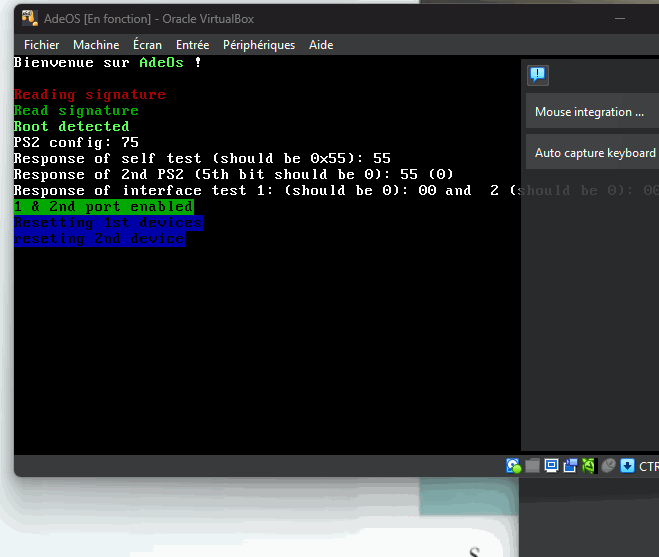The width and height of the screenshot is (659, 557).
Task: Click the mouse integration status icon
Action: tap(608, 465)
